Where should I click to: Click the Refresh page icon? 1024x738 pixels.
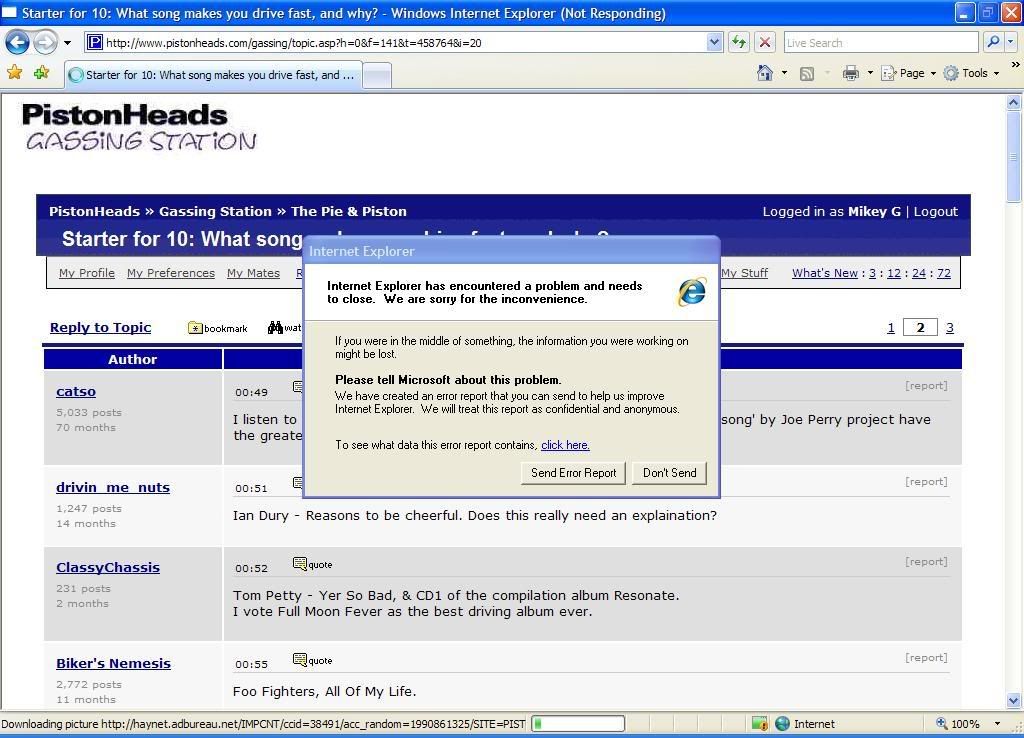739,43
